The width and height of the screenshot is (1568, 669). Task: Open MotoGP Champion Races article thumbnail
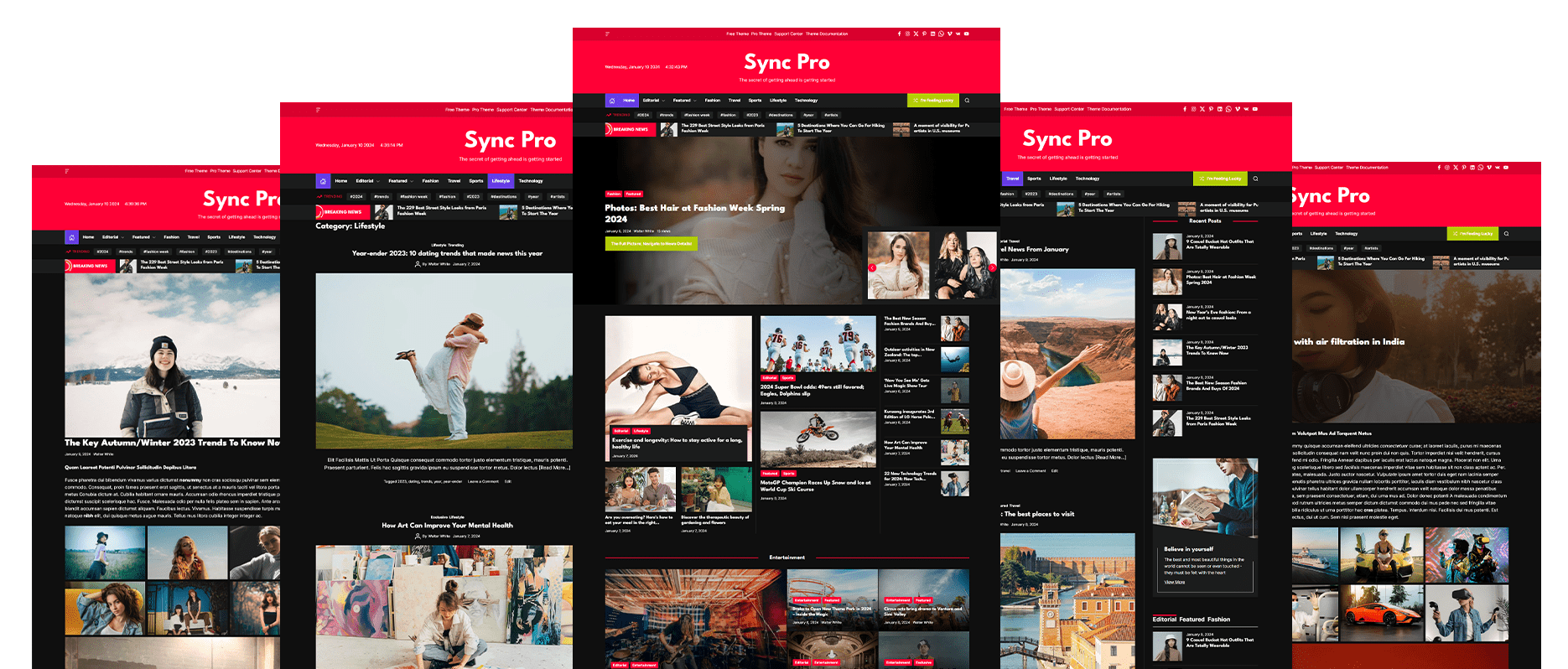click(x=818, y=439)
